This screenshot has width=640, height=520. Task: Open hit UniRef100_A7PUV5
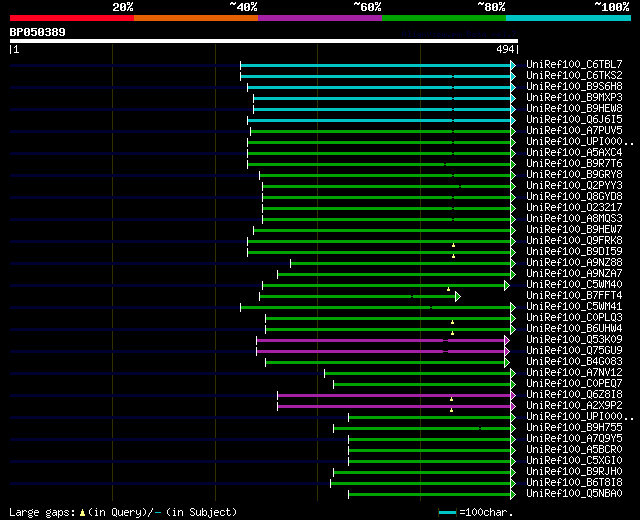click(574, 131)
